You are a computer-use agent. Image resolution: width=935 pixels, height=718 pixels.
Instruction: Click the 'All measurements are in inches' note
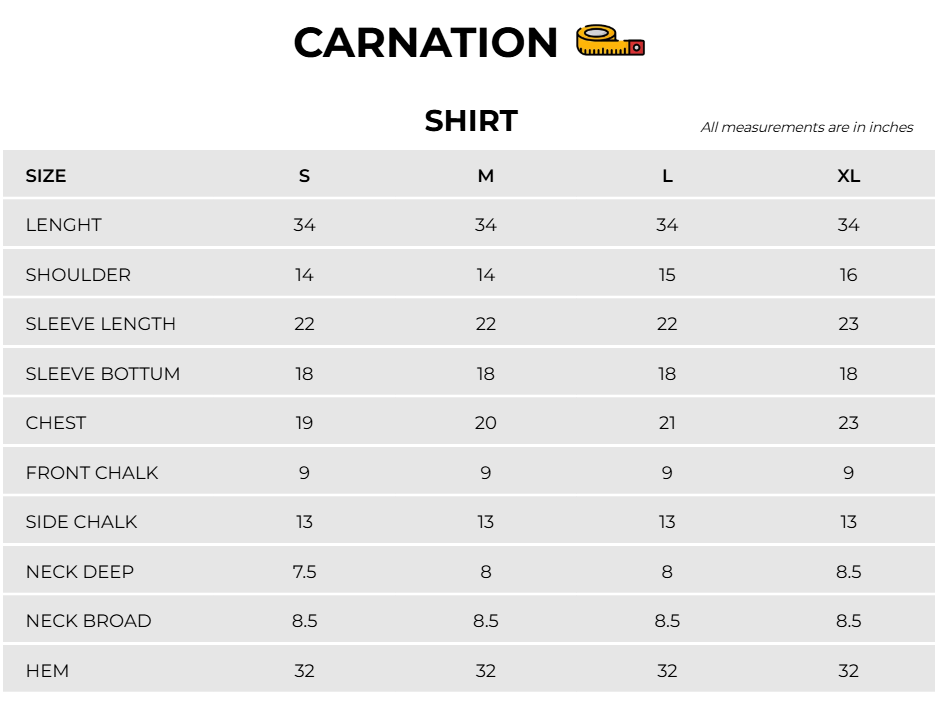pyautogui.click(x=806, y=127)
